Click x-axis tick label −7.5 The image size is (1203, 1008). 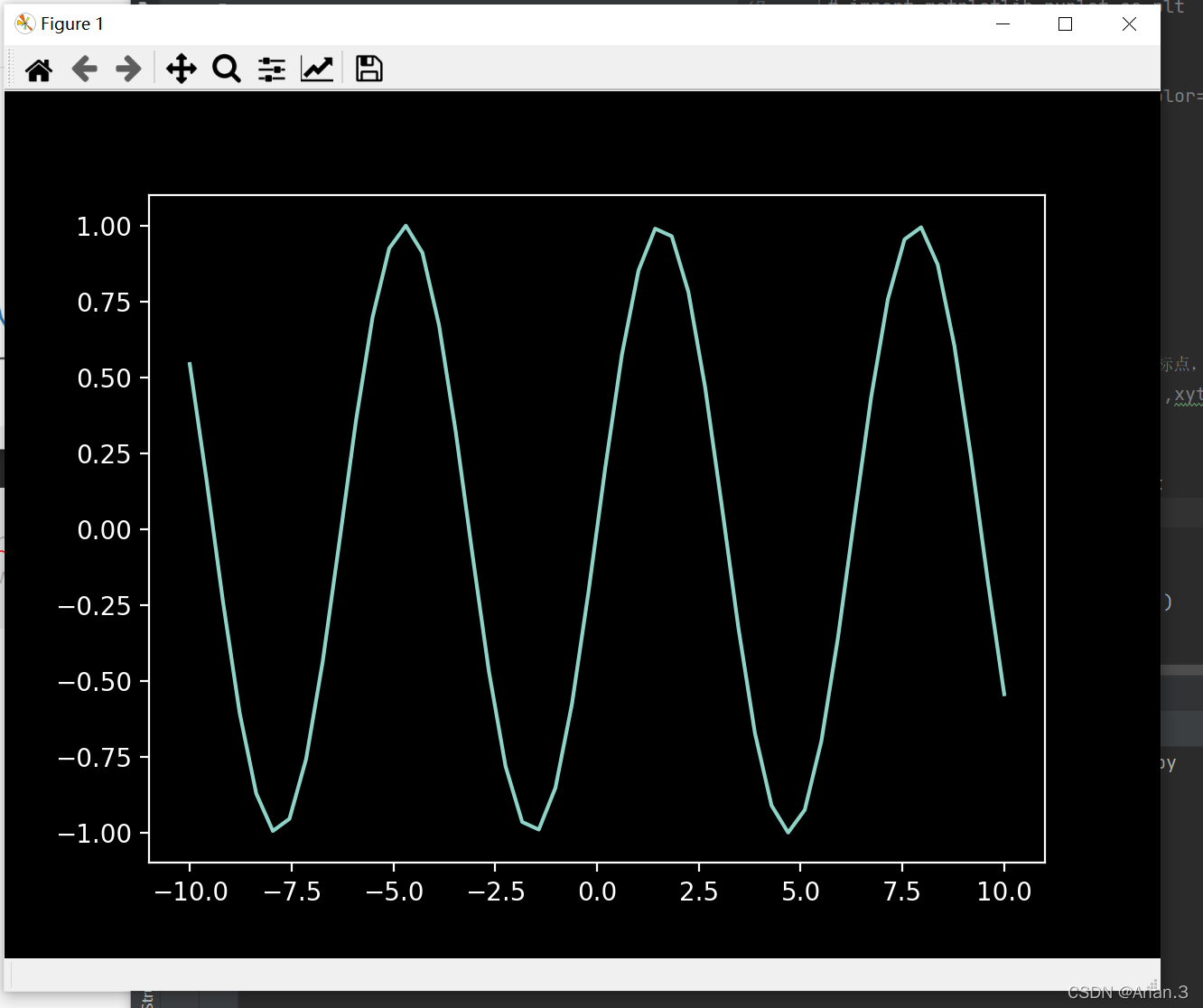[x=292, y=892]
